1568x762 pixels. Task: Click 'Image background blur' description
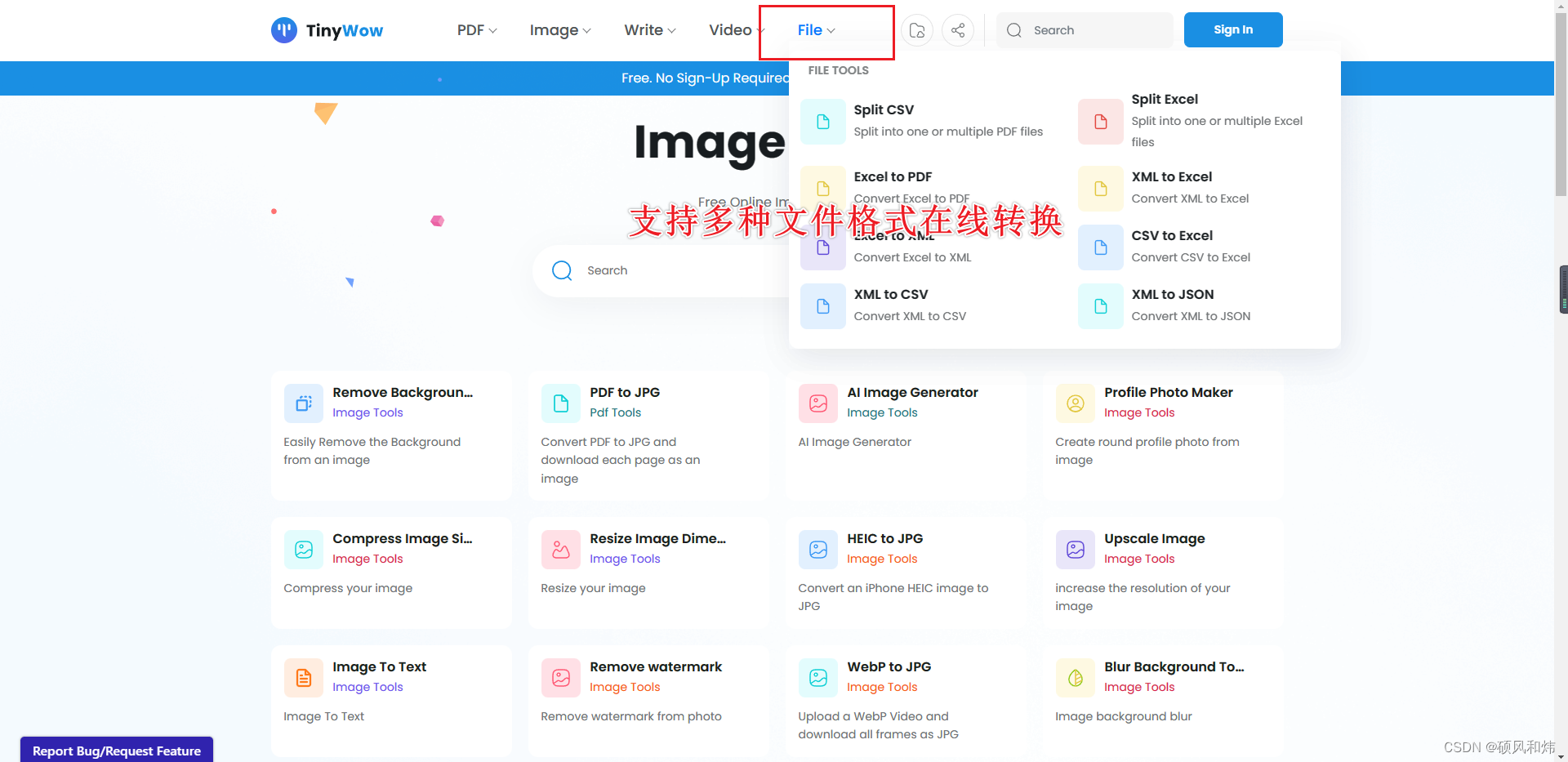pos(1124,717)
